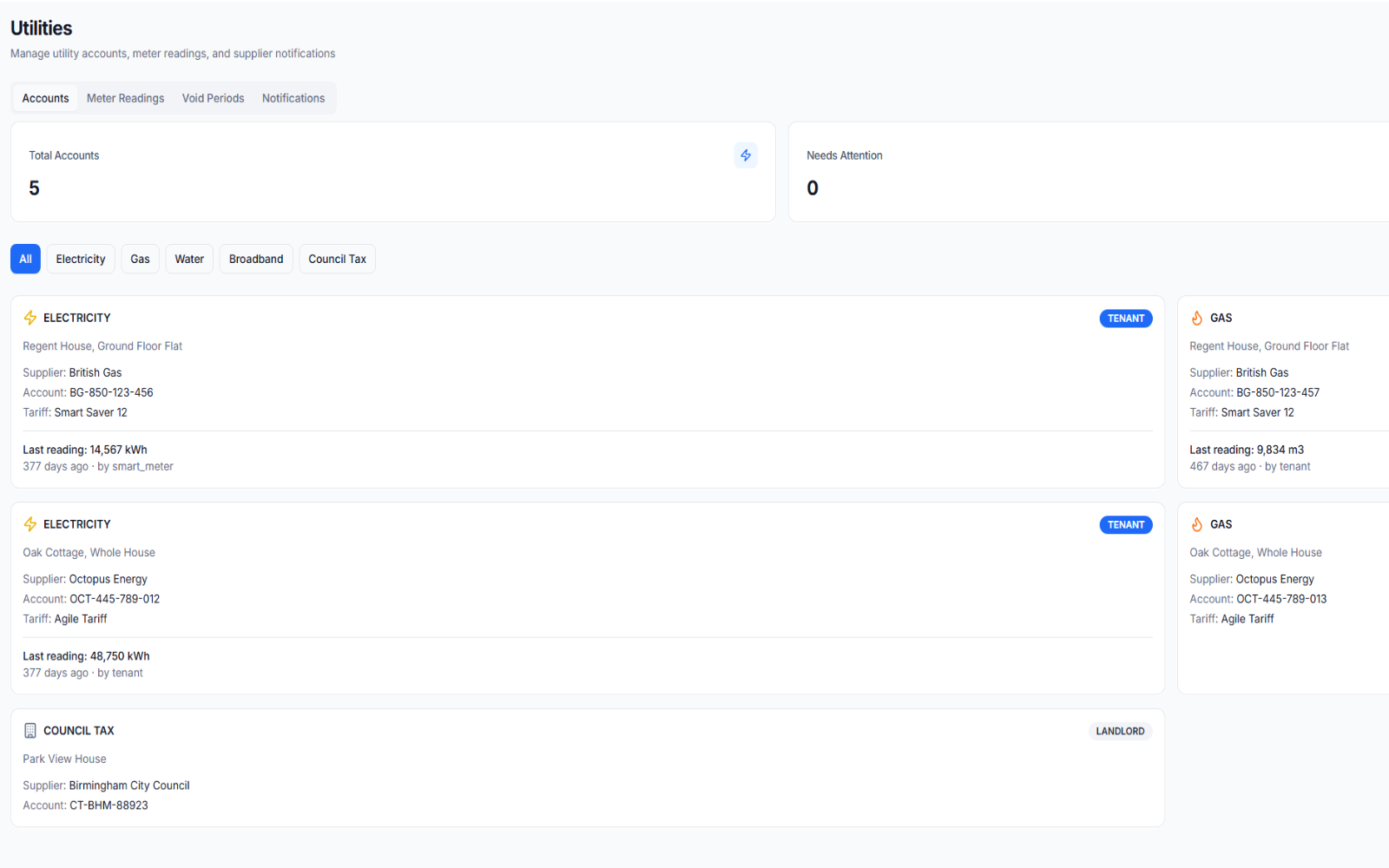Toggle the Electricity filter
This screenshot has height=868, width=1389.
[80, 259]
